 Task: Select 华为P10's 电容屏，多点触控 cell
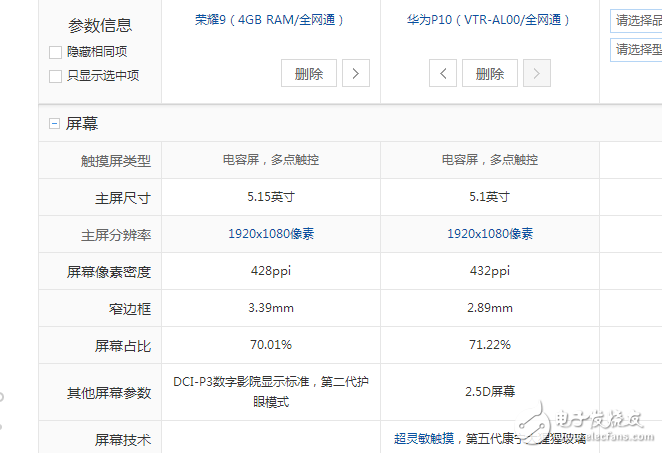pyautogui.click(x=490, y=160)
